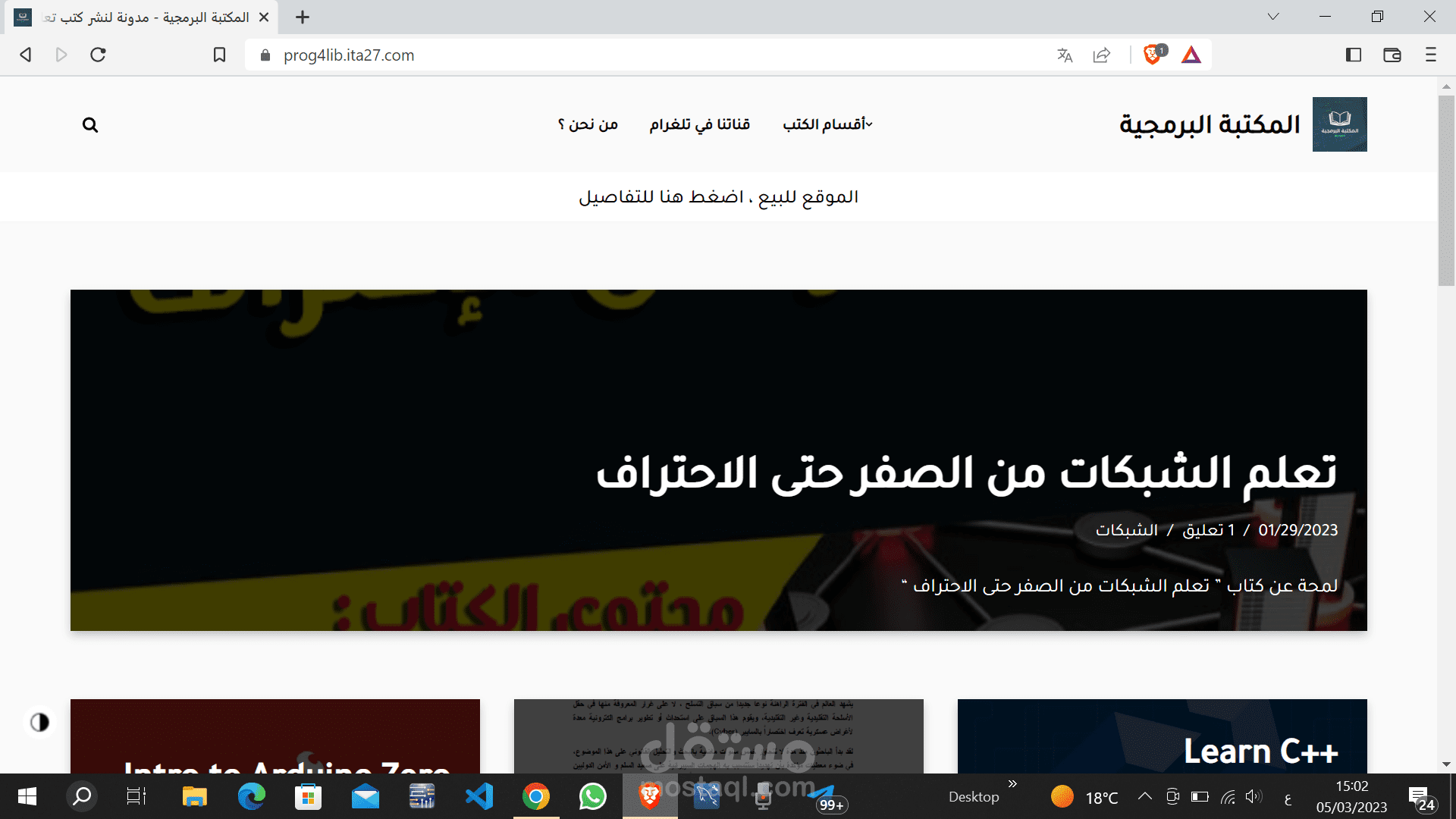The height and width of the screenshot is (819, 1456).
Task: Open Wi-Fi network settings tray icon
Action: (x=1228, y=796)
